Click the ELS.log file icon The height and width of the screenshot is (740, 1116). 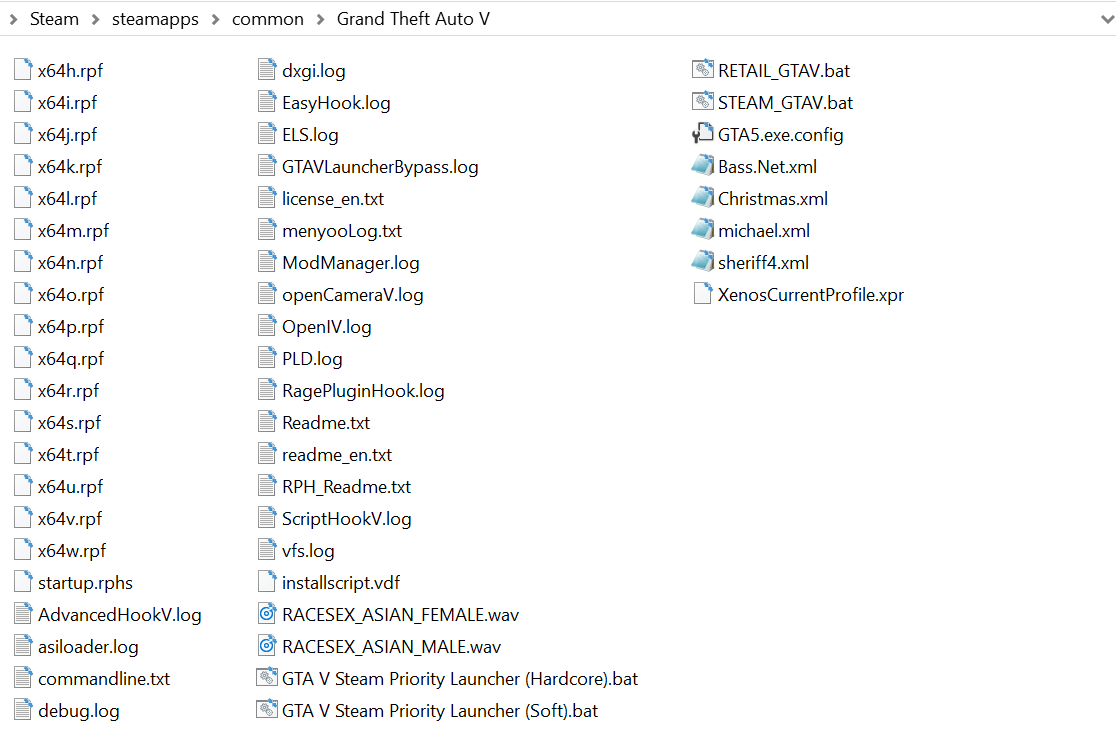pyautogui.click(x=267, y=134)
